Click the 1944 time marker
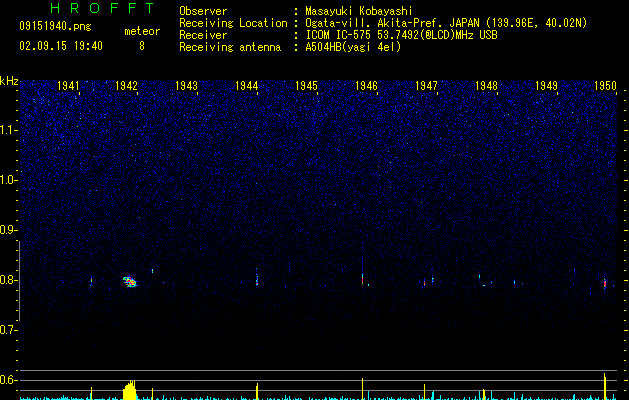 (x=246, y=86)
